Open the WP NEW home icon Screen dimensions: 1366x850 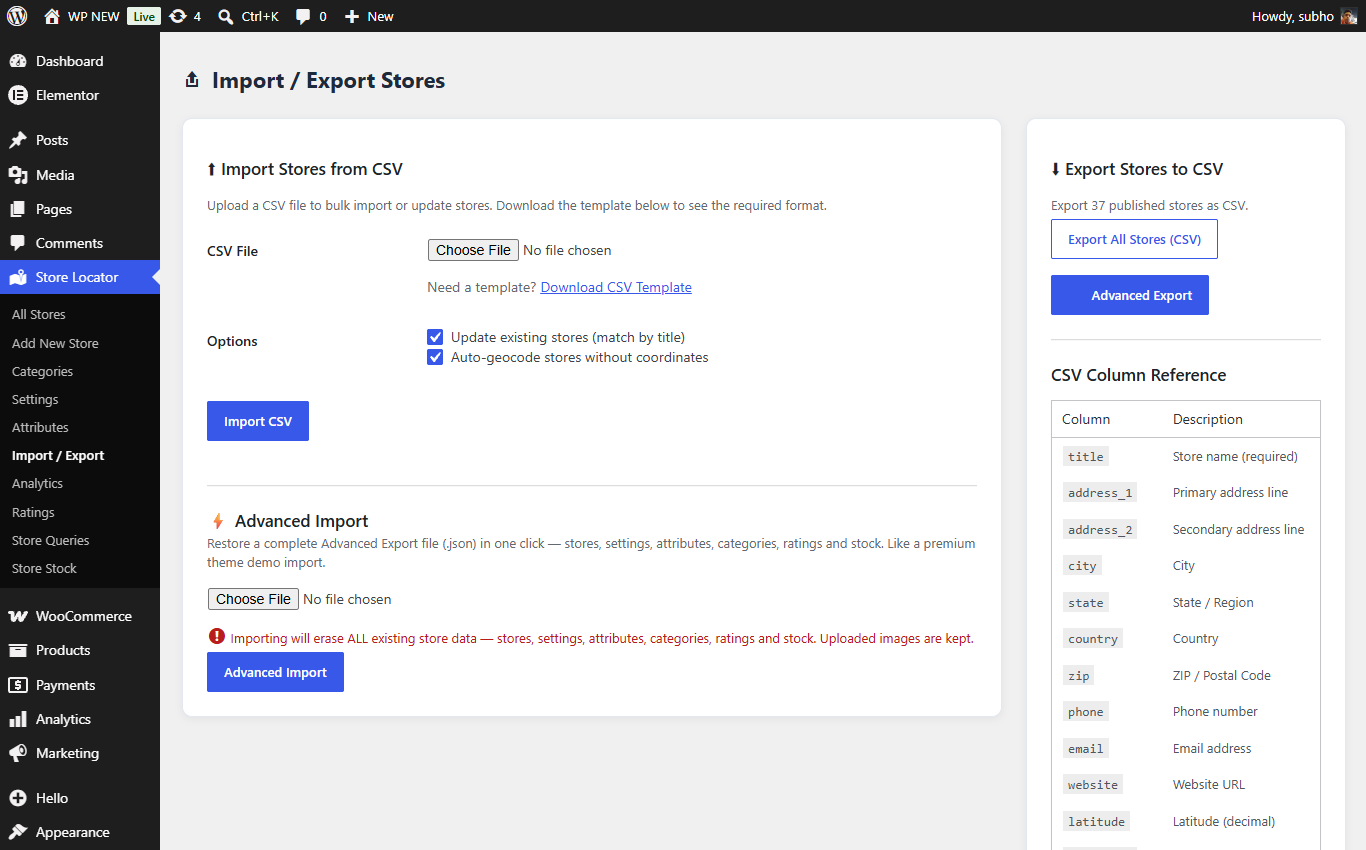52,16
